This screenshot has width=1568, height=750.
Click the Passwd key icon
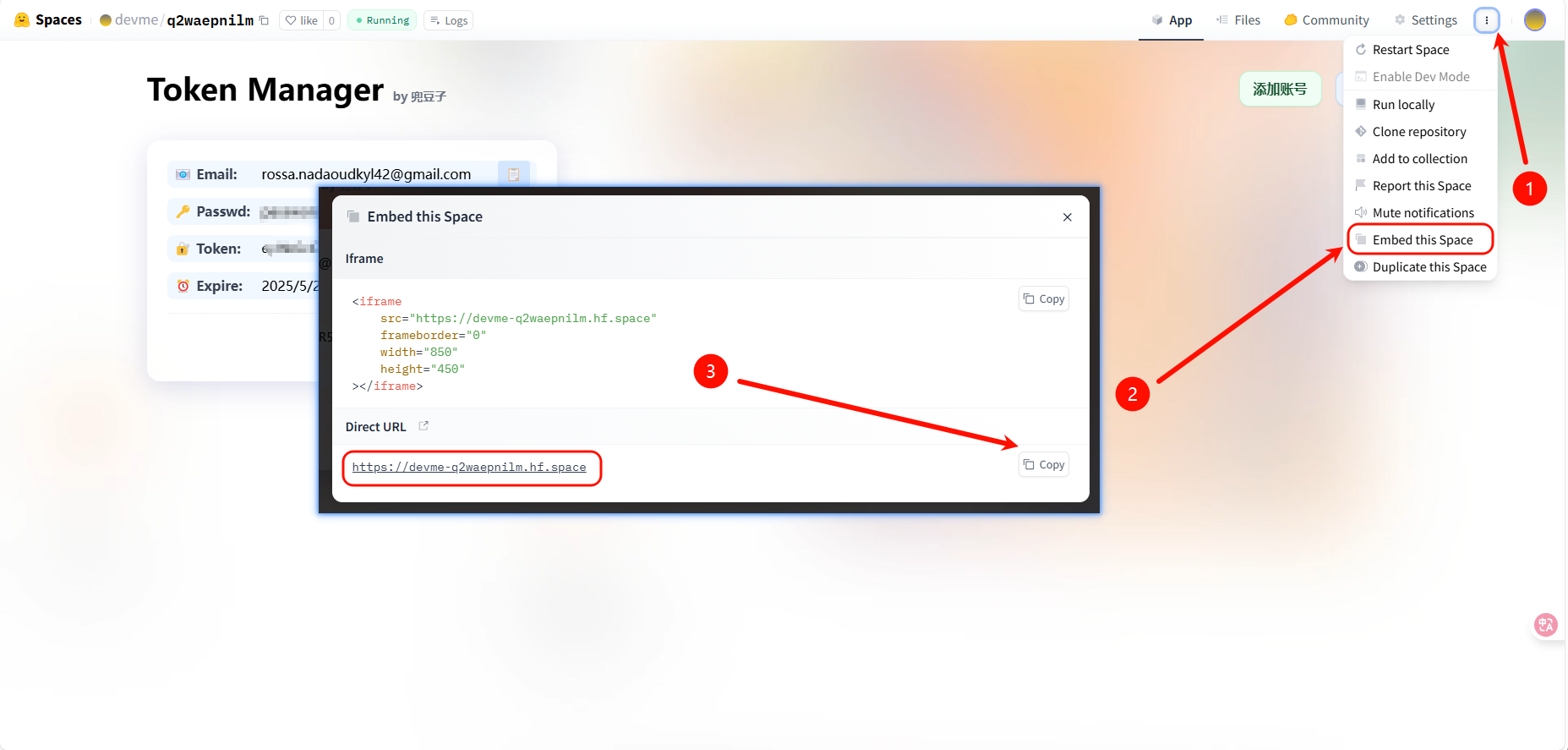pos(183,211)
